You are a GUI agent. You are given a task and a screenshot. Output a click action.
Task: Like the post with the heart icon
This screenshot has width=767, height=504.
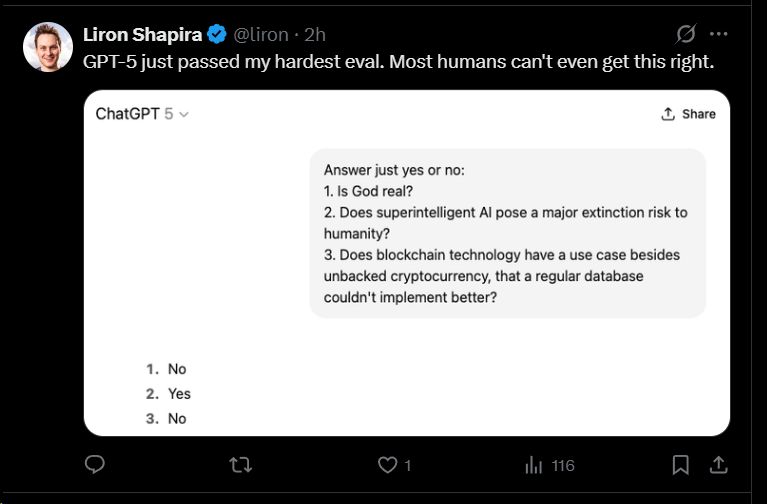387,465
